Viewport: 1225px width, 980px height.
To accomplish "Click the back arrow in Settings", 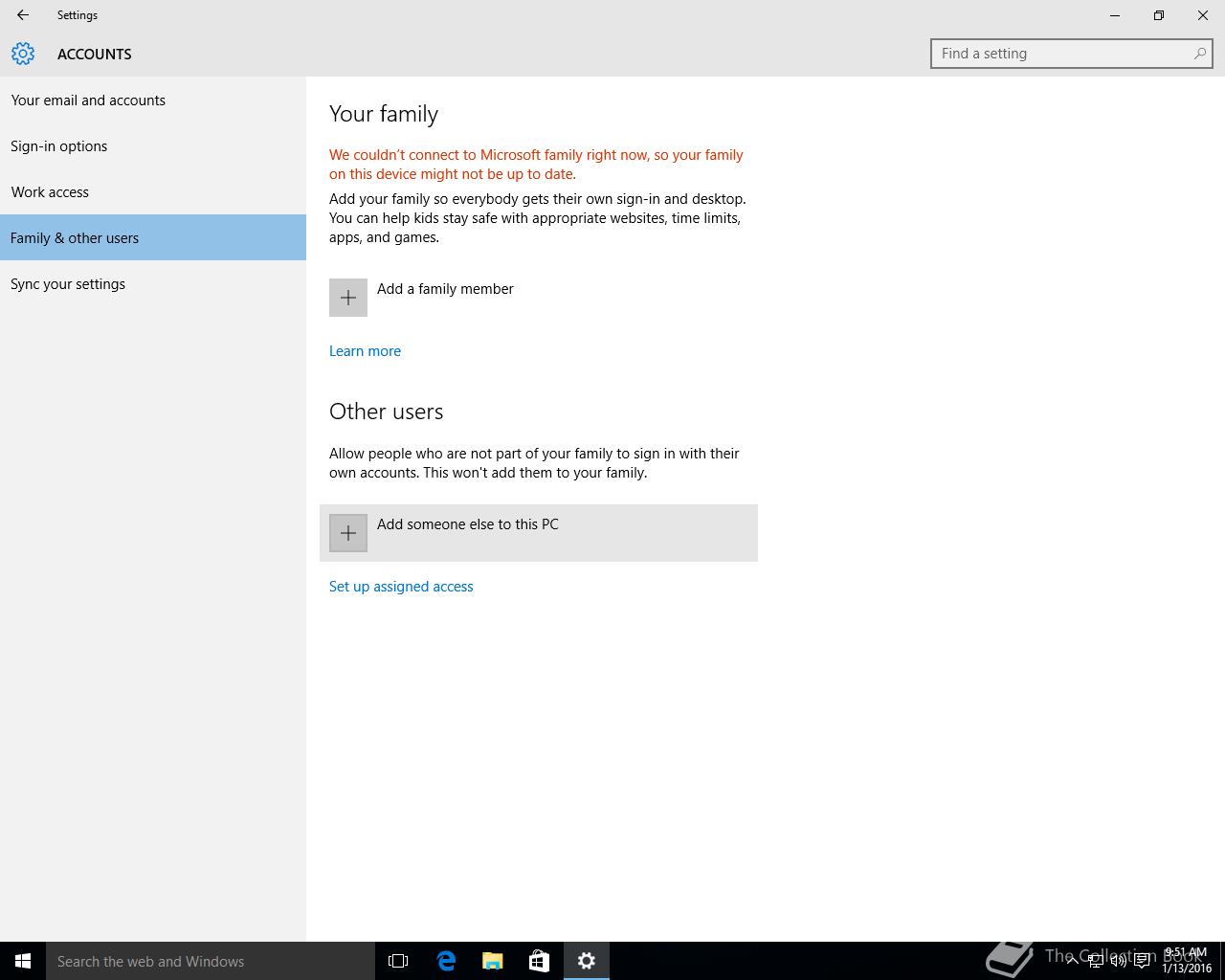I will [x=23, y=15].
